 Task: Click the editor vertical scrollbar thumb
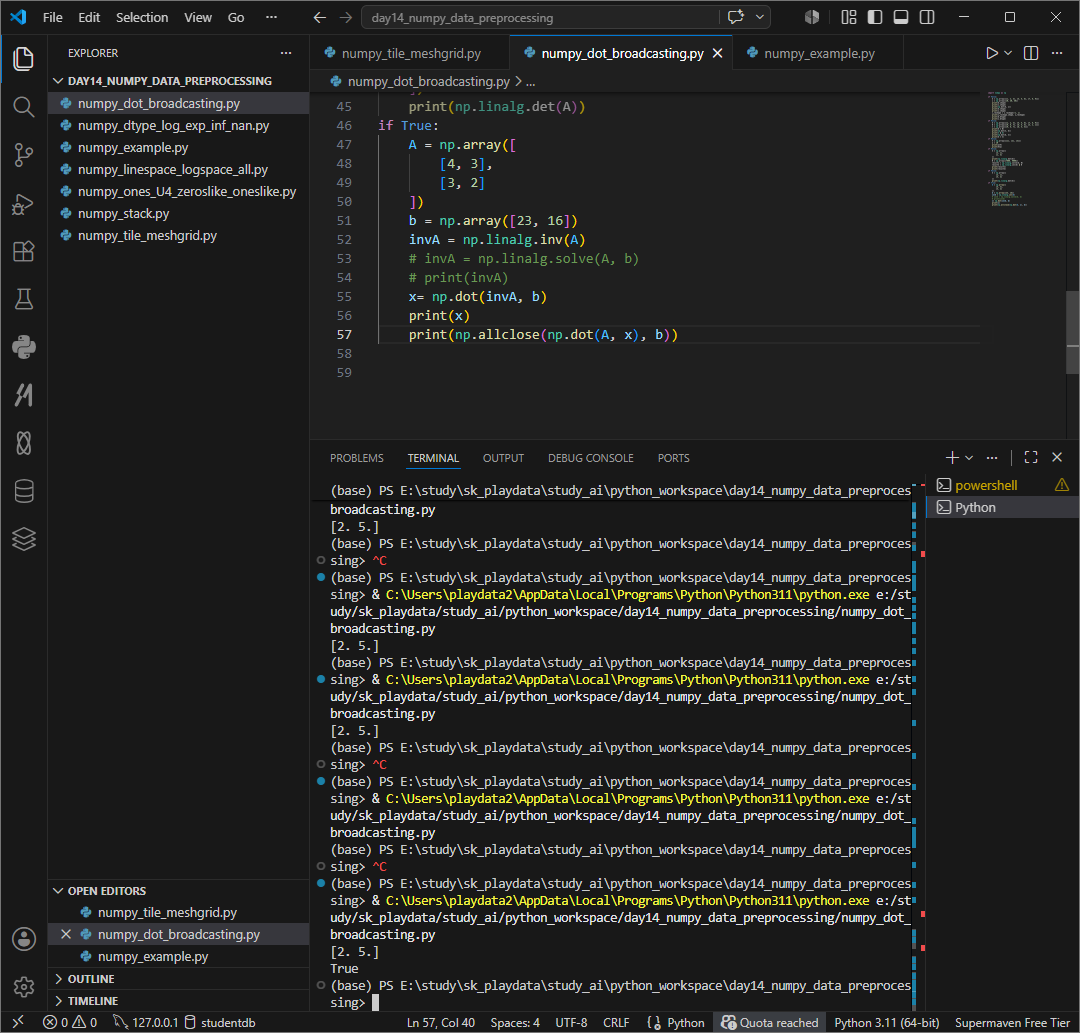click(x=1072, y=332)
